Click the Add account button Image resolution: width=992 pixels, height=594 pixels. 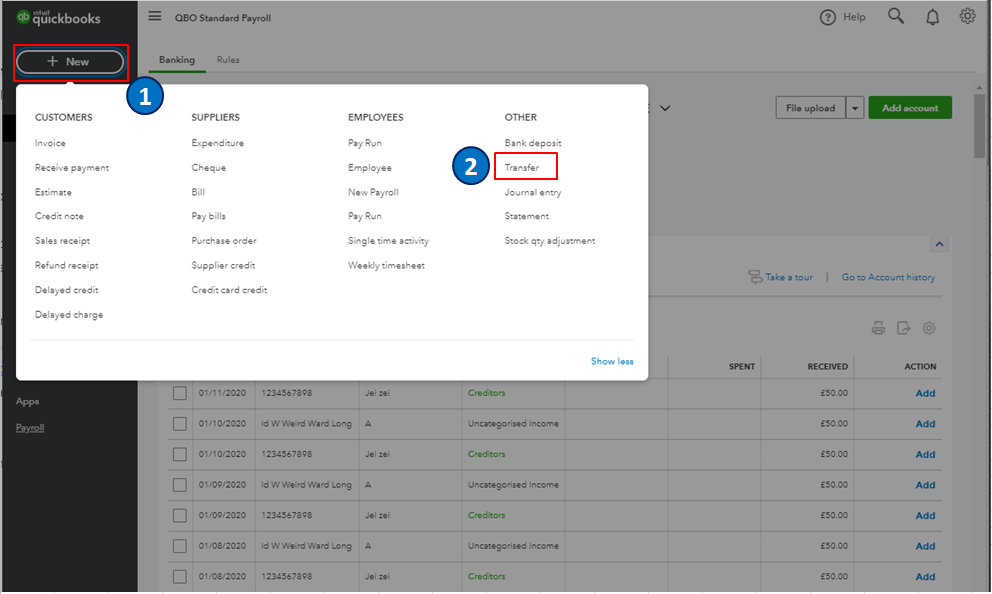pos(910,107)
